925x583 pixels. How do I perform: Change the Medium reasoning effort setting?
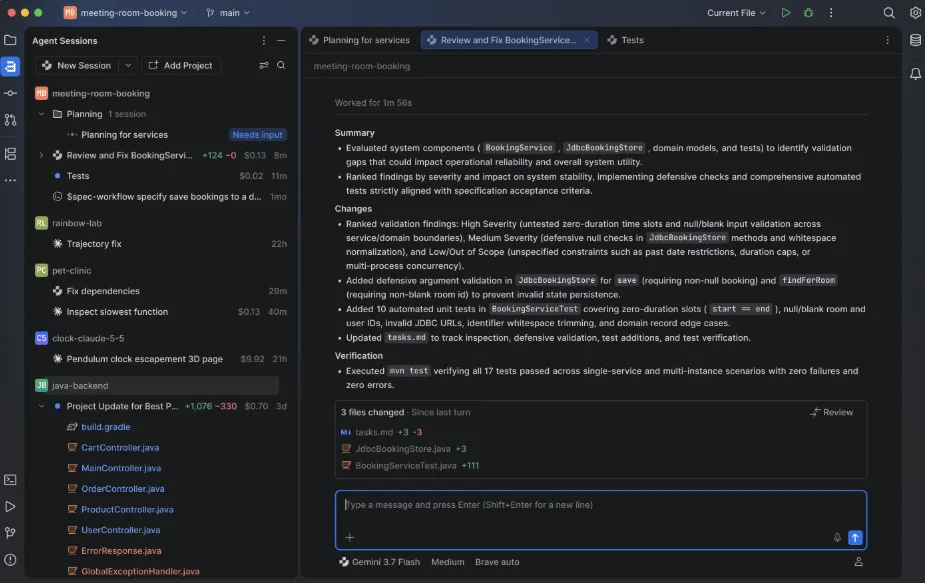tap(448, 562)
